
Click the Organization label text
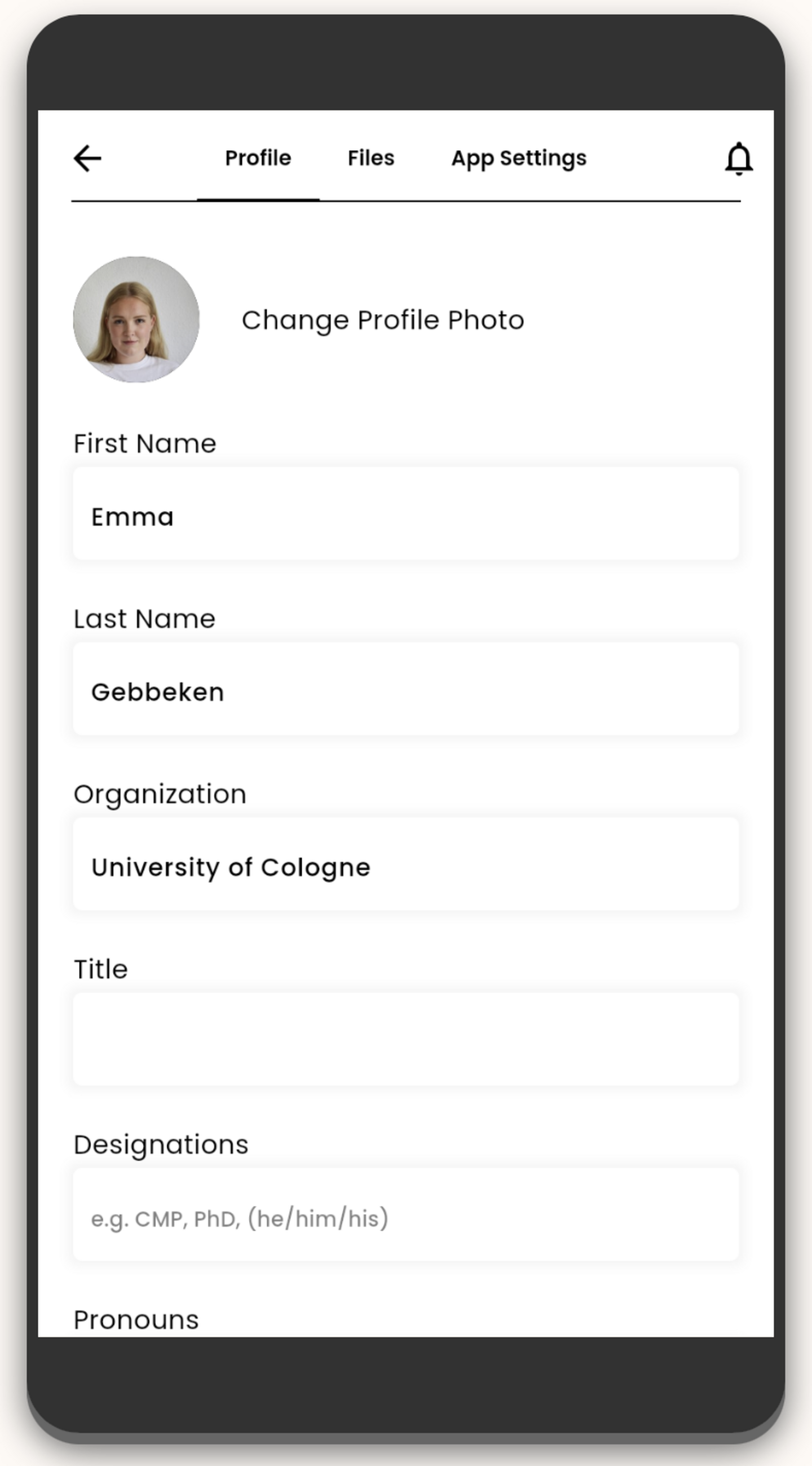point(160,795)
